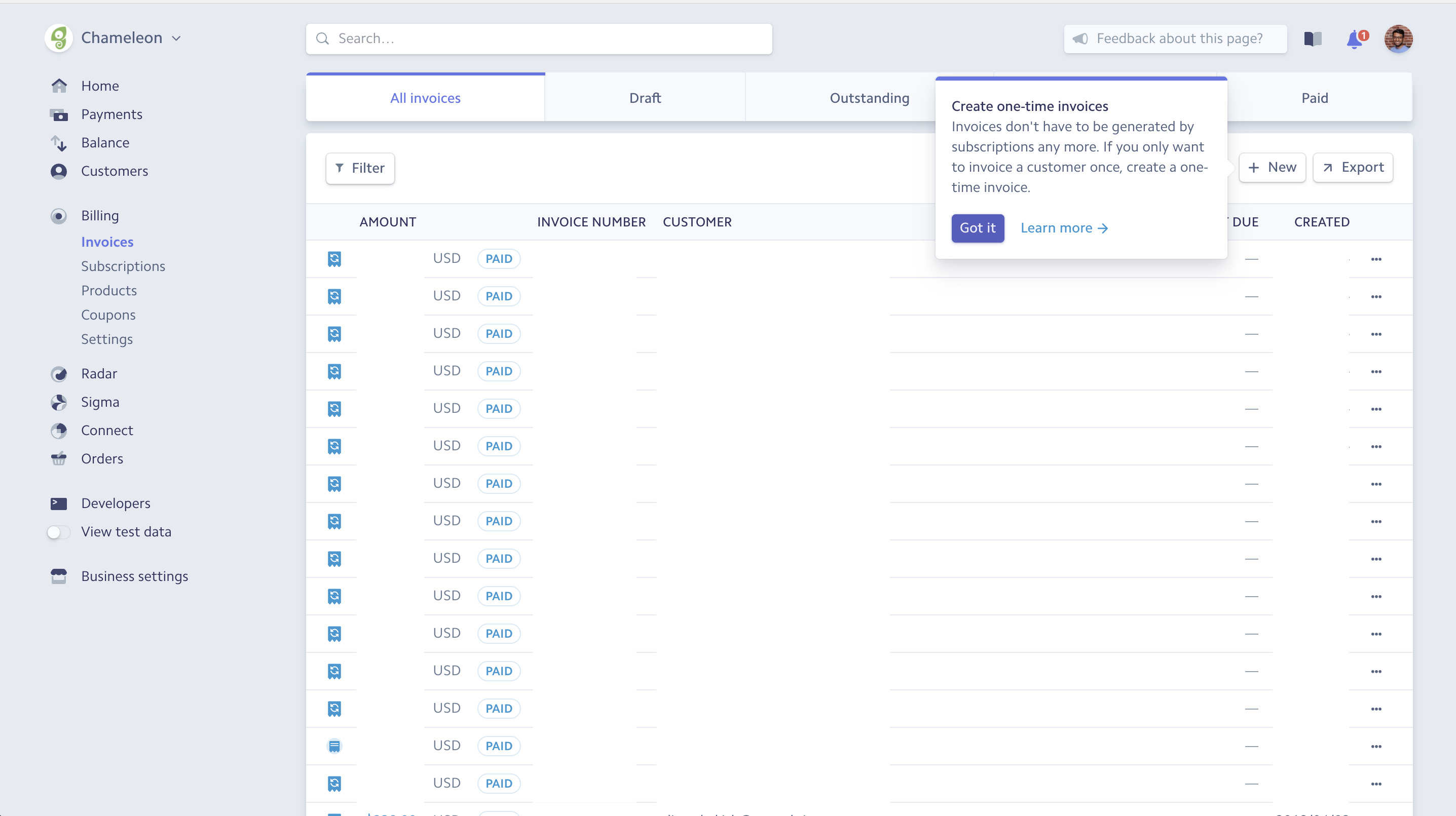Open Customers using its person icon

pos(59,171)
